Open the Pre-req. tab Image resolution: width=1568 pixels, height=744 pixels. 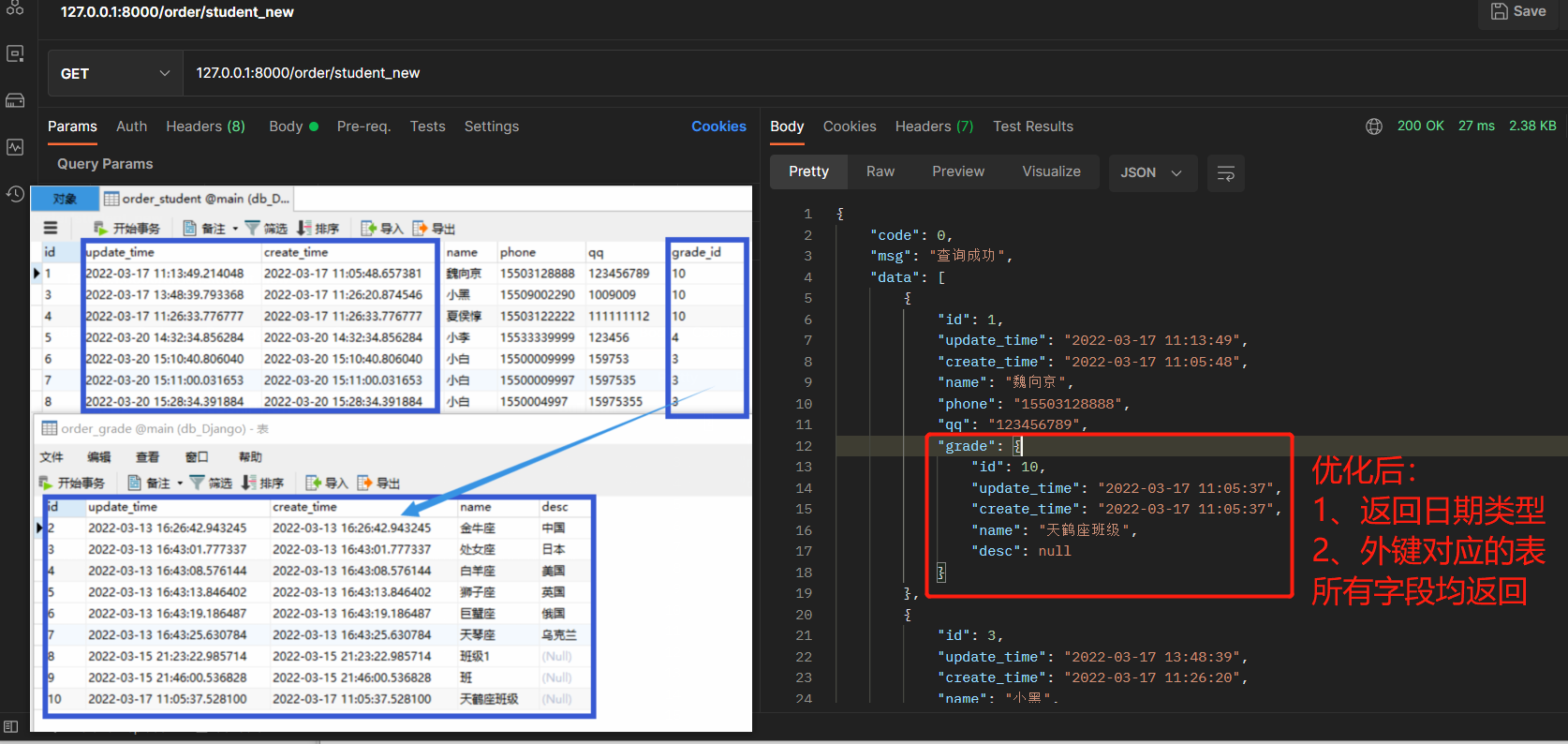pyautogui.click(x=363, y=126)
